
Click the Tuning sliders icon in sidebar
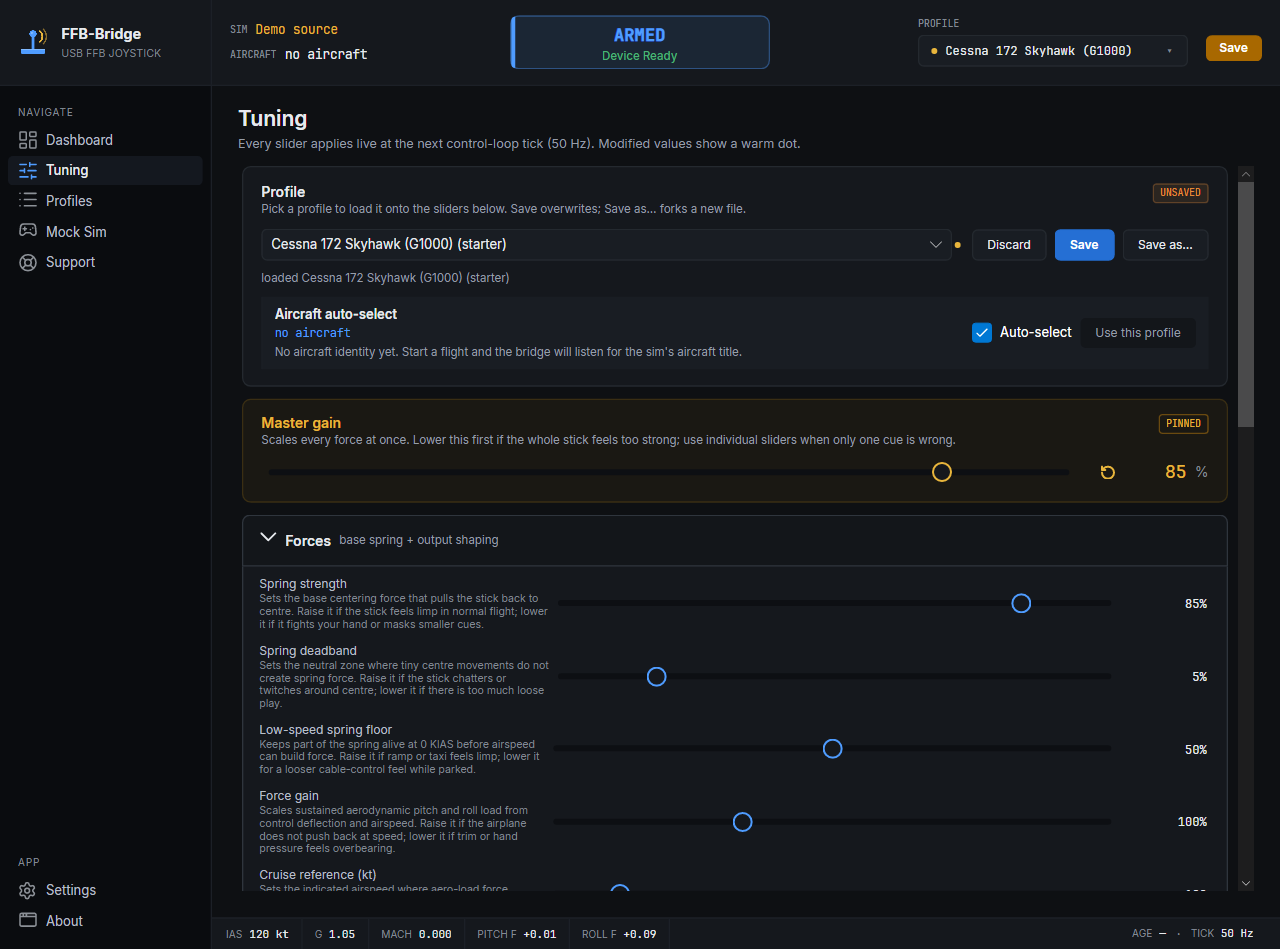(28, 170)
